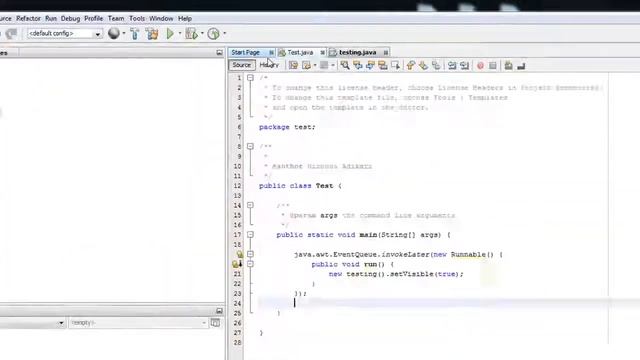640x360 pixels.
Task: Toggle Bookmark icon in editor toolbar
Action: pyautogui.click(x=436, y=65)
